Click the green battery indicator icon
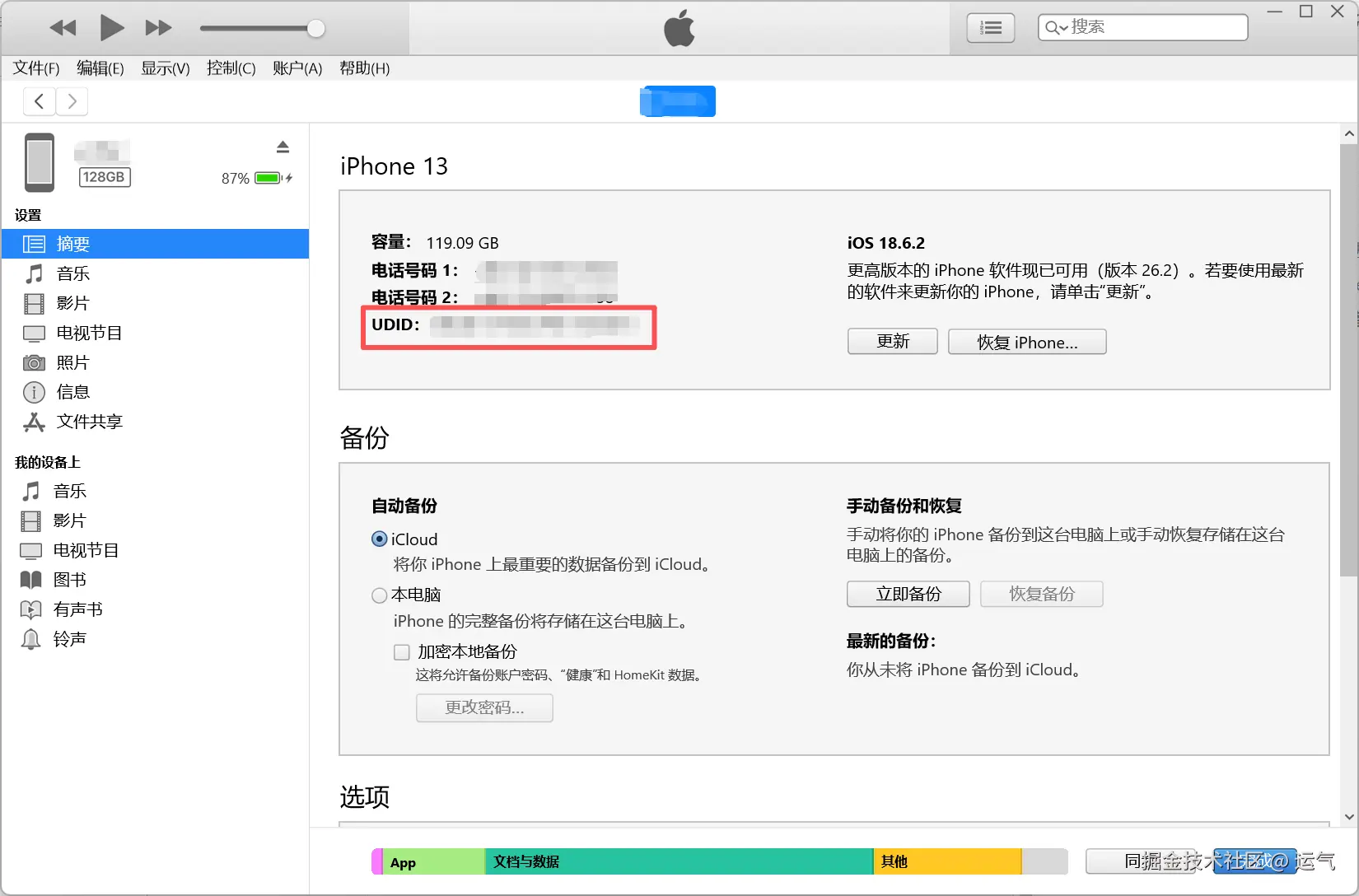 pos(269,178)
